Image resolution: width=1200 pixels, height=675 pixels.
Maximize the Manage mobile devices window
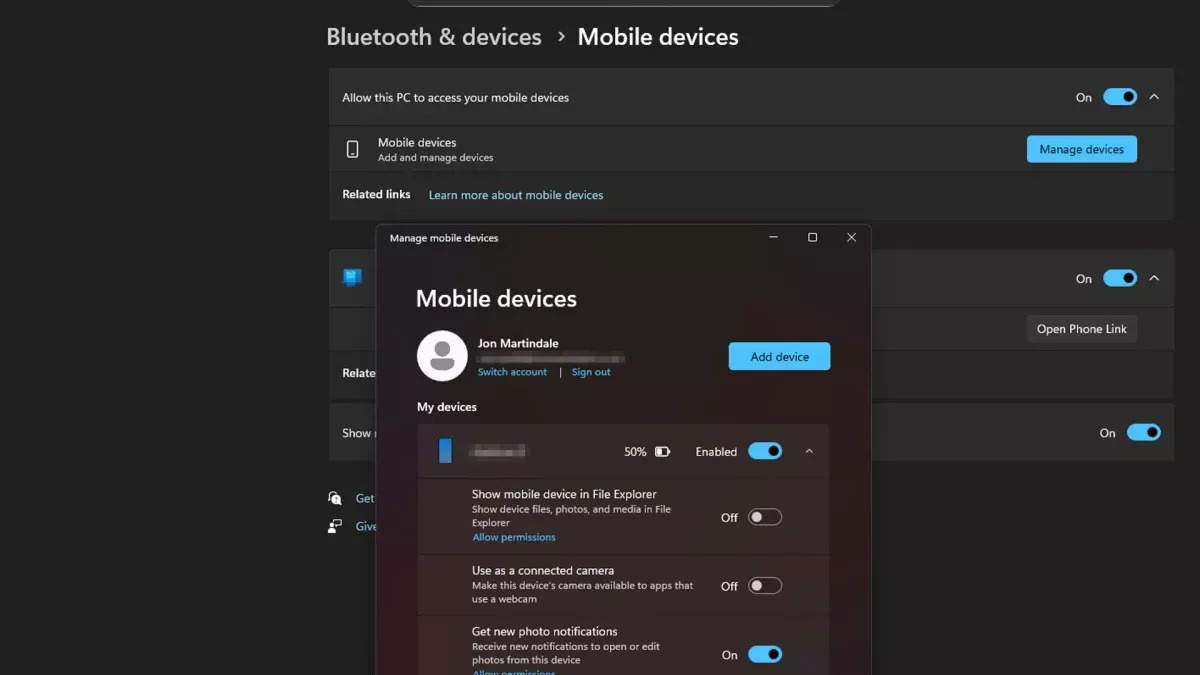pos(812,238)
